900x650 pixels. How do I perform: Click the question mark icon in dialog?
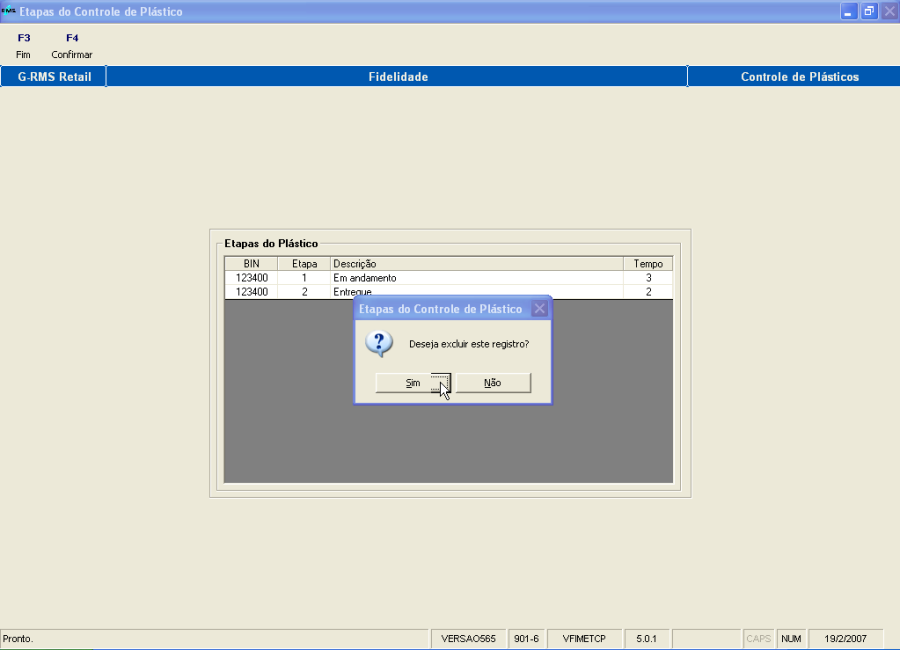tap(379, 344)
